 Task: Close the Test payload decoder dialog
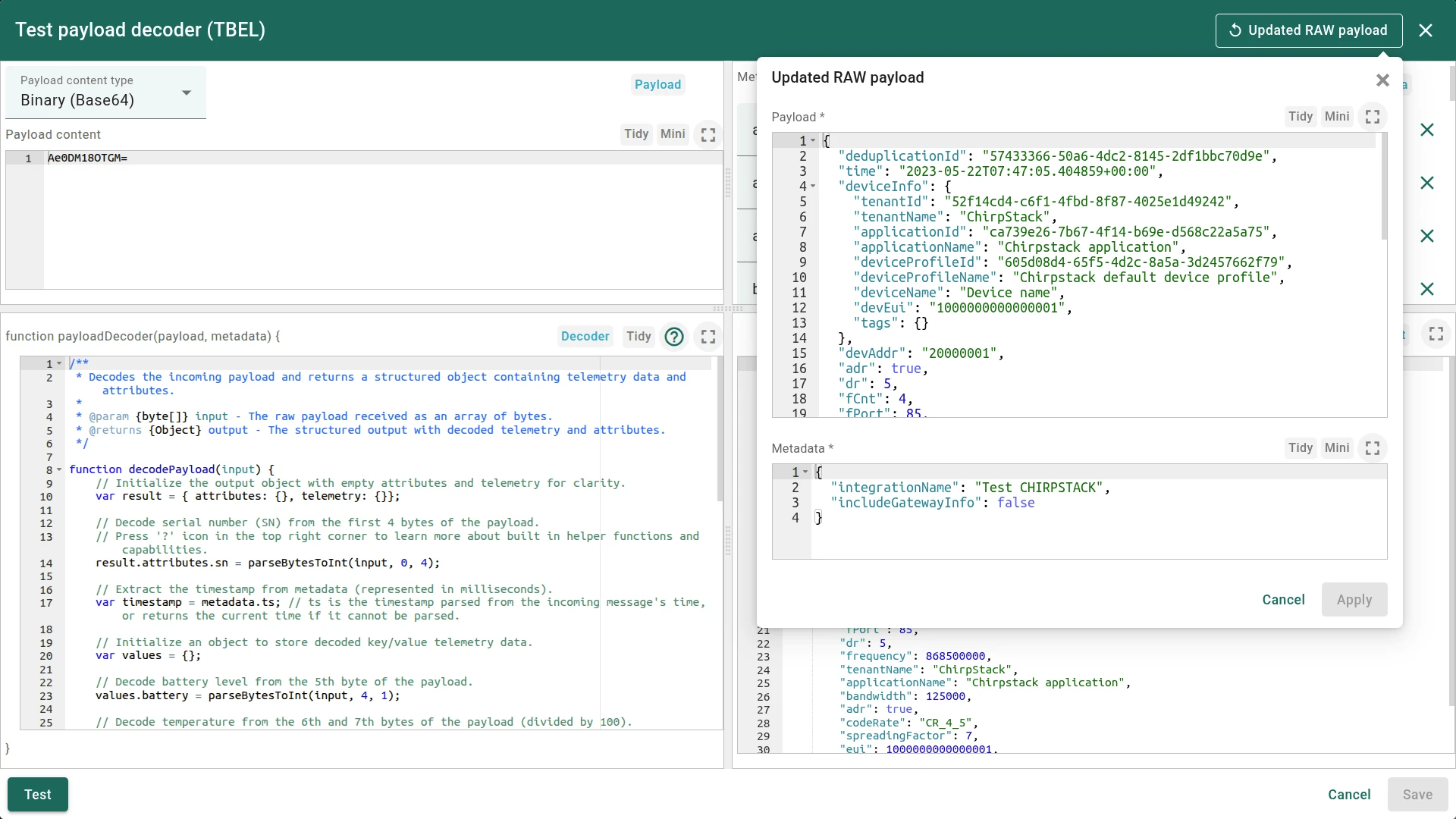coord(1426,30)
